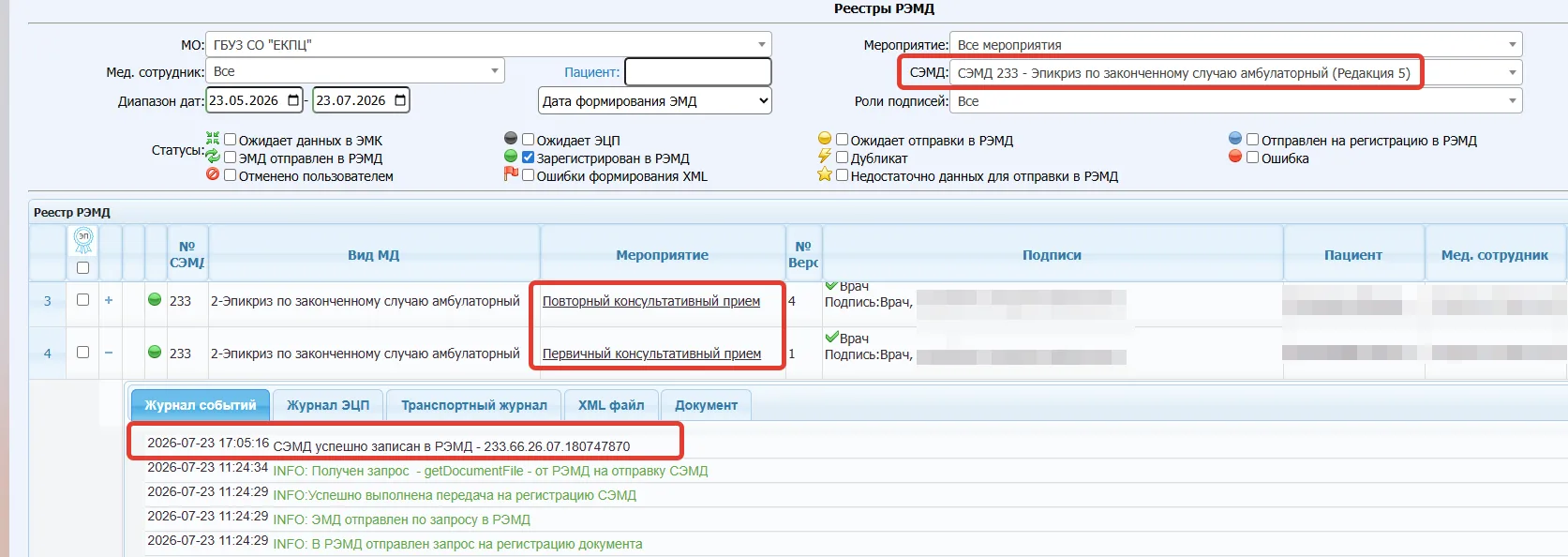Open 'Первичный консультативный прием' link
The image size is (1568, 557).
pyautogui.click(x=651, y=354)
